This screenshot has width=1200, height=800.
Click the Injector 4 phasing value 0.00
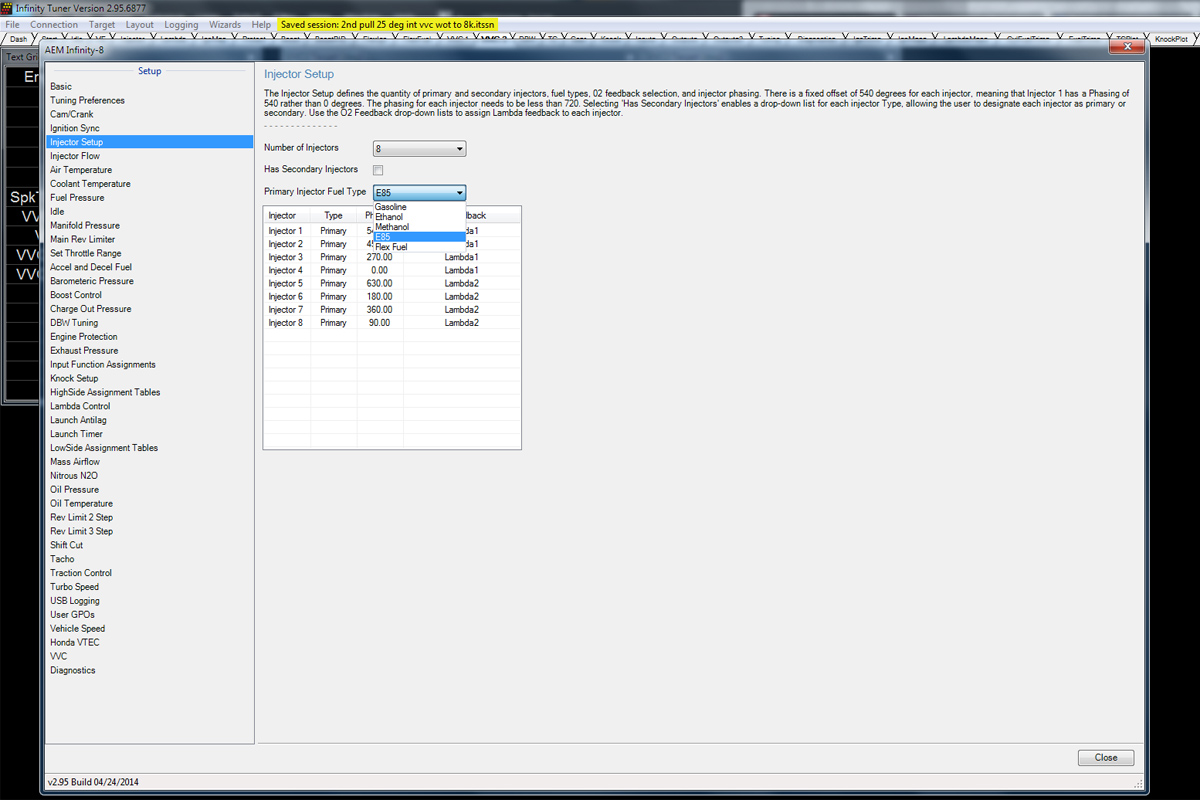(x=379, y=270)
